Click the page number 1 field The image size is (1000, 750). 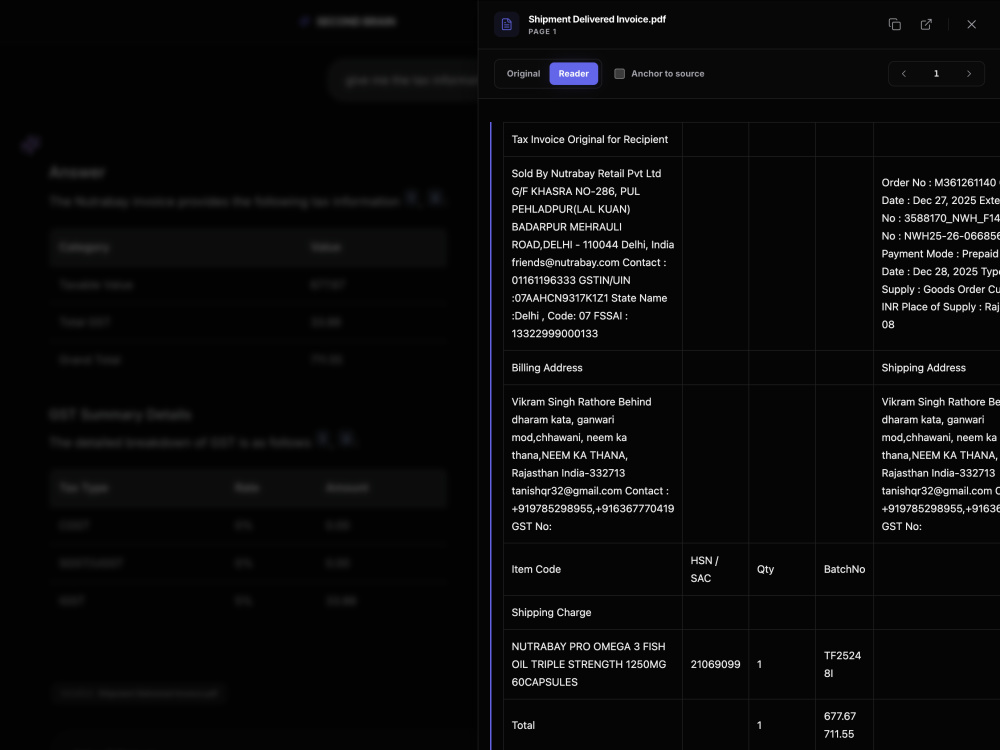936,73
